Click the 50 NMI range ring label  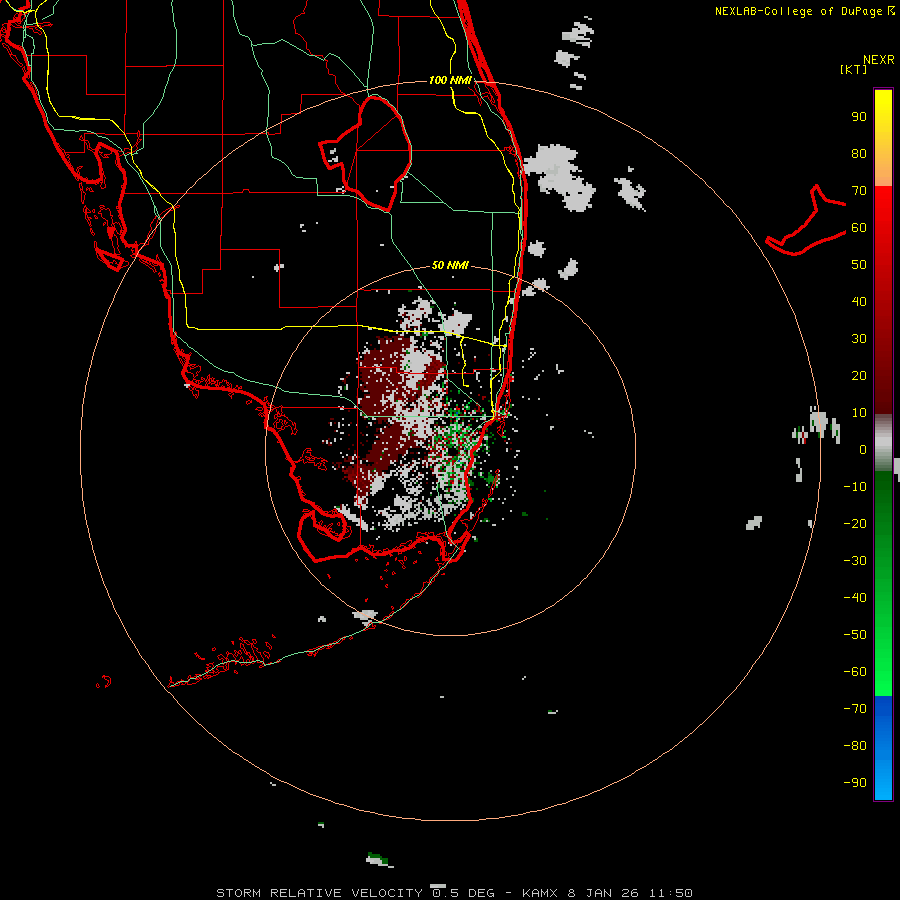(x=451, y=265)
